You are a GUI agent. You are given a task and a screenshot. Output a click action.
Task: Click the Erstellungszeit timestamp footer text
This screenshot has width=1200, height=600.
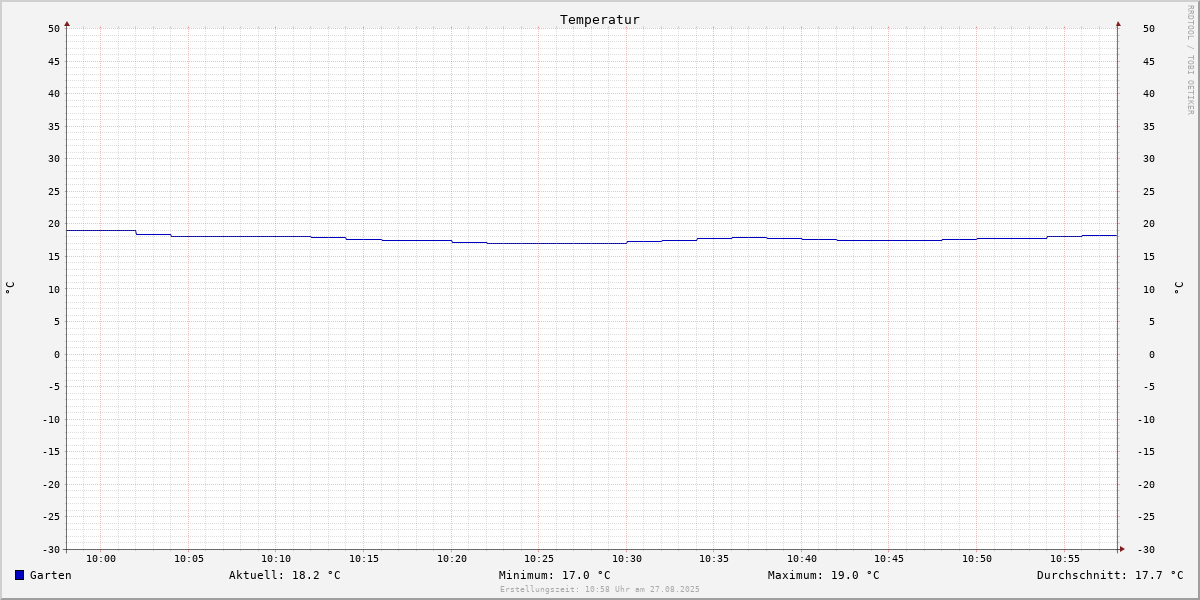tap(600, 589)
